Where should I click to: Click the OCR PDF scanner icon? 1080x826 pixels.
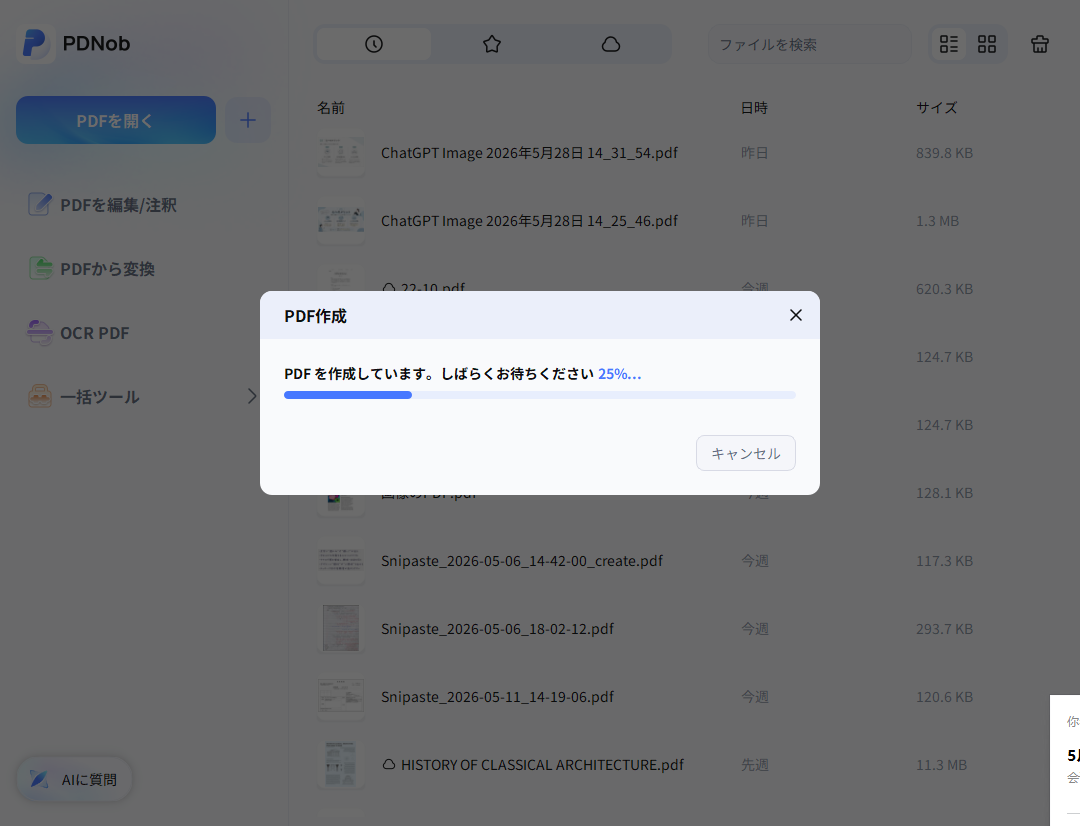(39, 332)
